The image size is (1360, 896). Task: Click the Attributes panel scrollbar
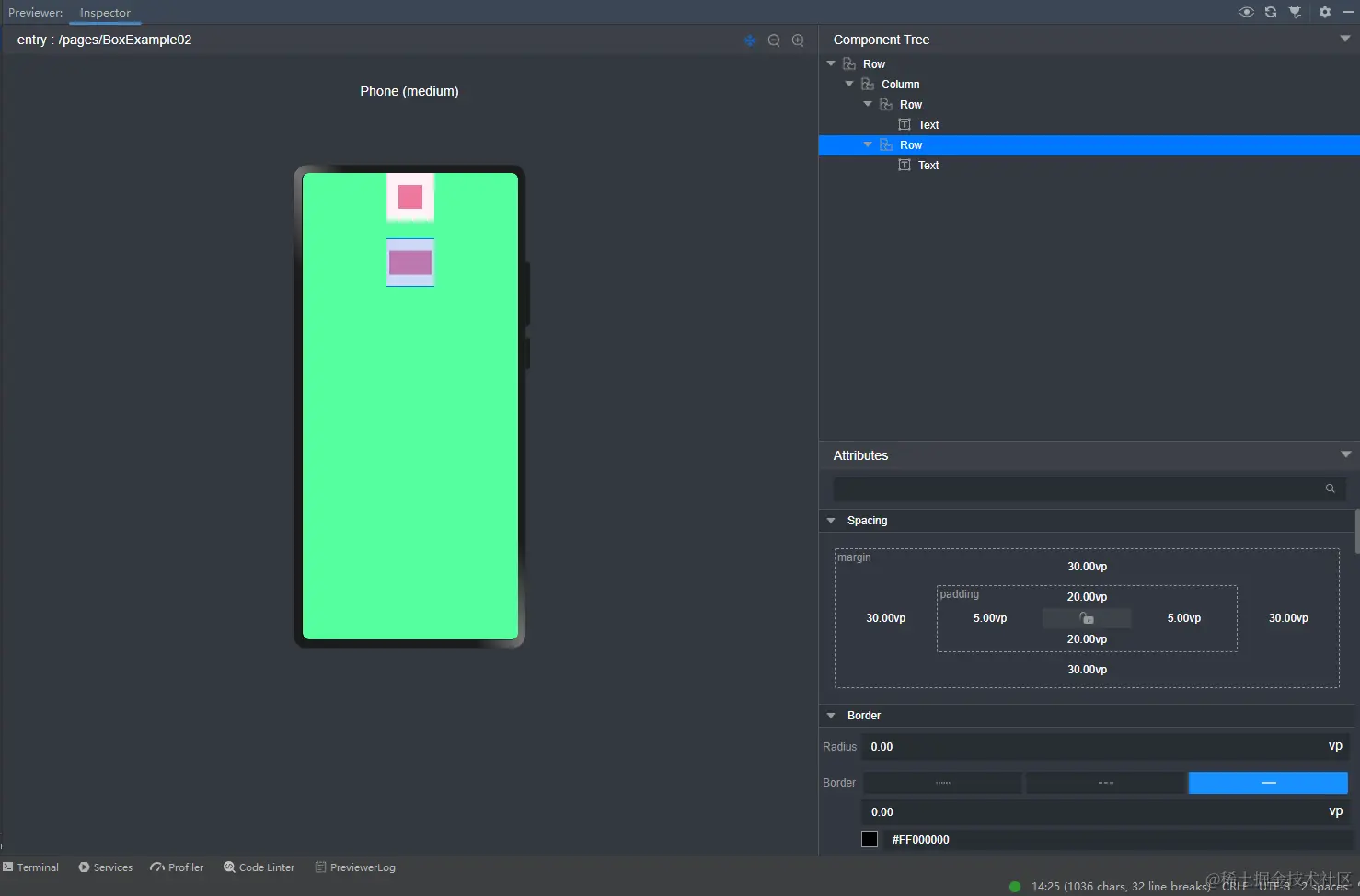pos(1357,530)
